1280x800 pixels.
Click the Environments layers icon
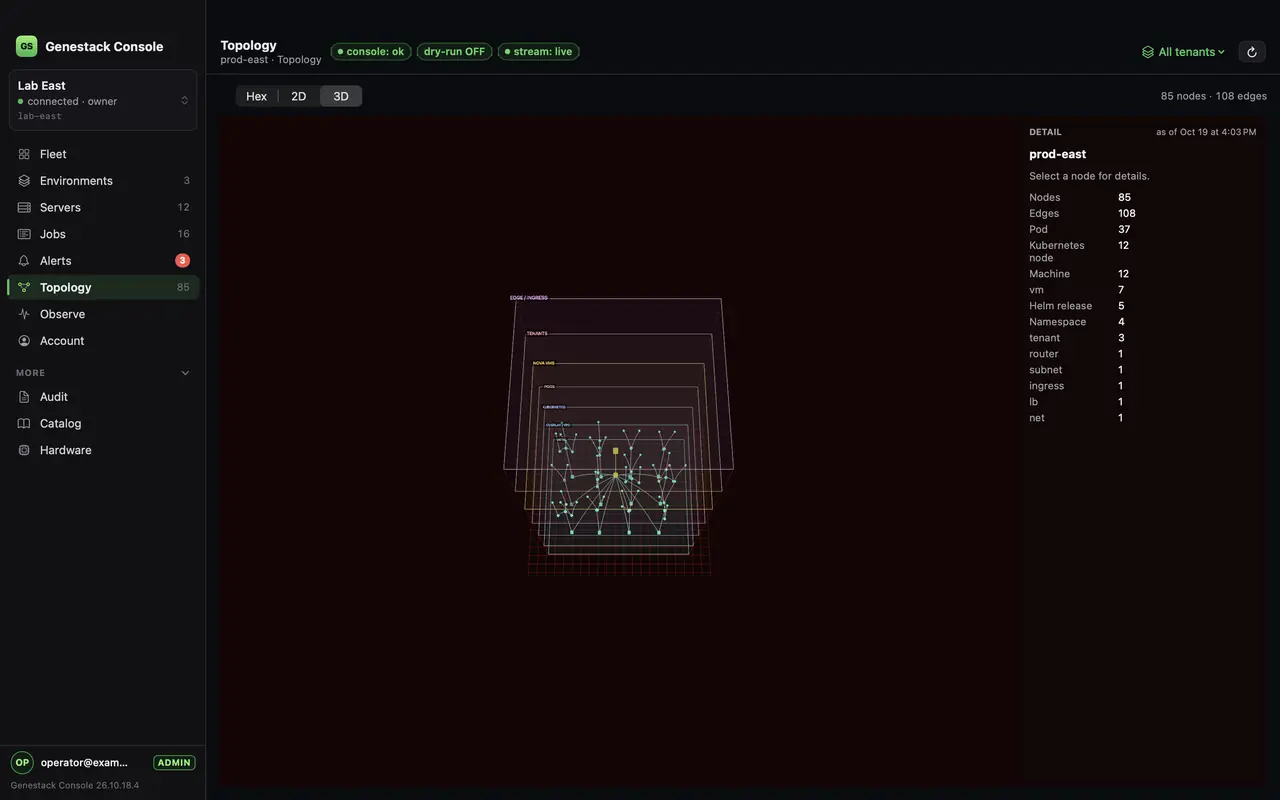(24, 181)
